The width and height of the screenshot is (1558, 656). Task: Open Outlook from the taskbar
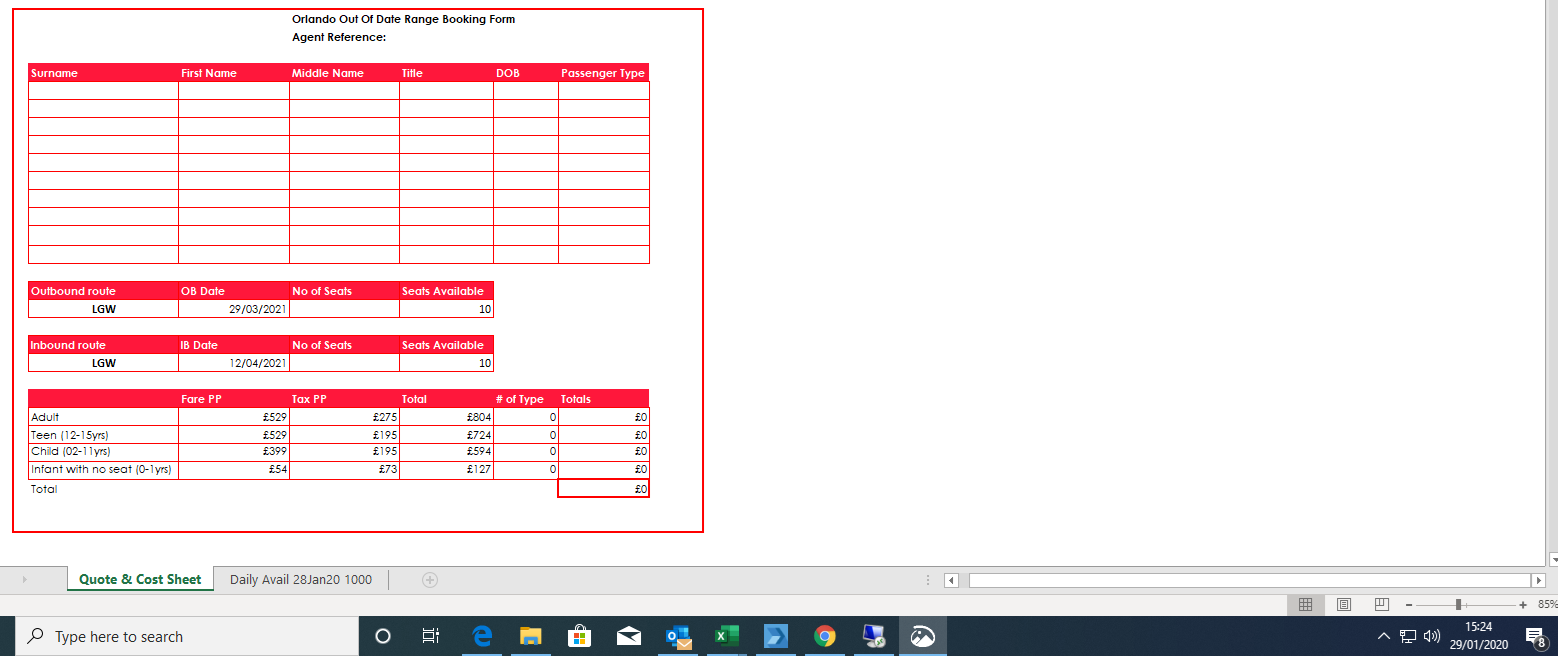[678, 636]
